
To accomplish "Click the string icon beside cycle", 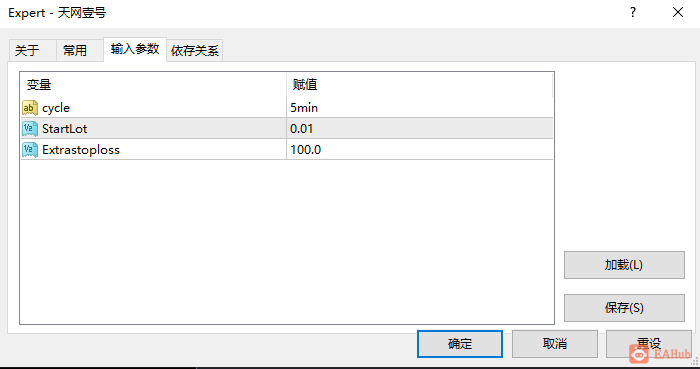I will [30, 108].
